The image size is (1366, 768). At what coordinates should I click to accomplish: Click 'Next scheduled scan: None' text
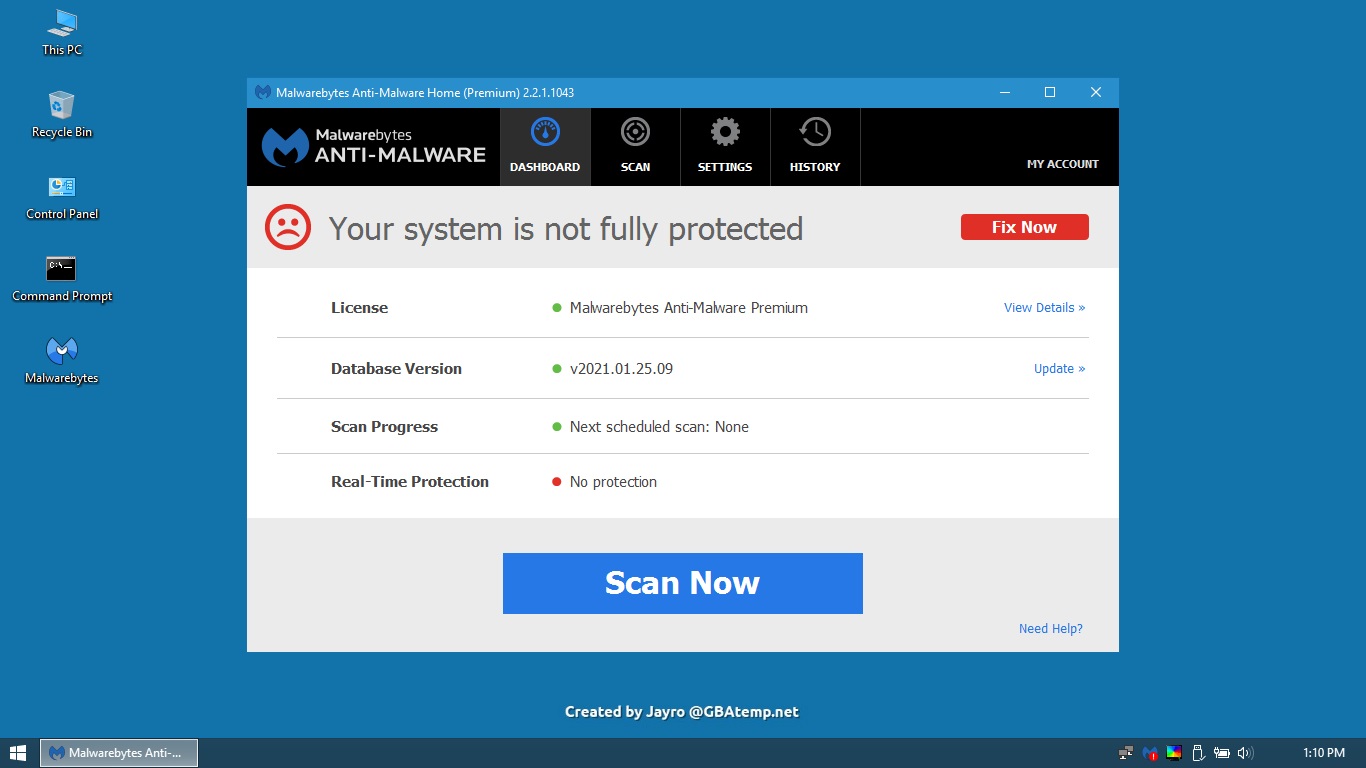point(659,427)
